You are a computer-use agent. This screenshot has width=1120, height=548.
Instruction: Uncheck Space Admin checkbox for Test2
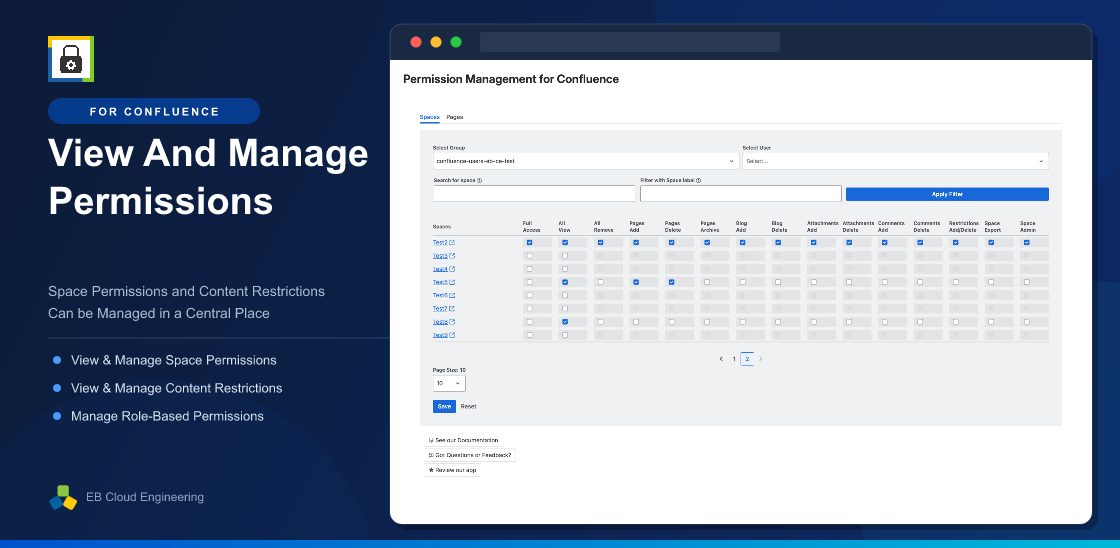1026,243
